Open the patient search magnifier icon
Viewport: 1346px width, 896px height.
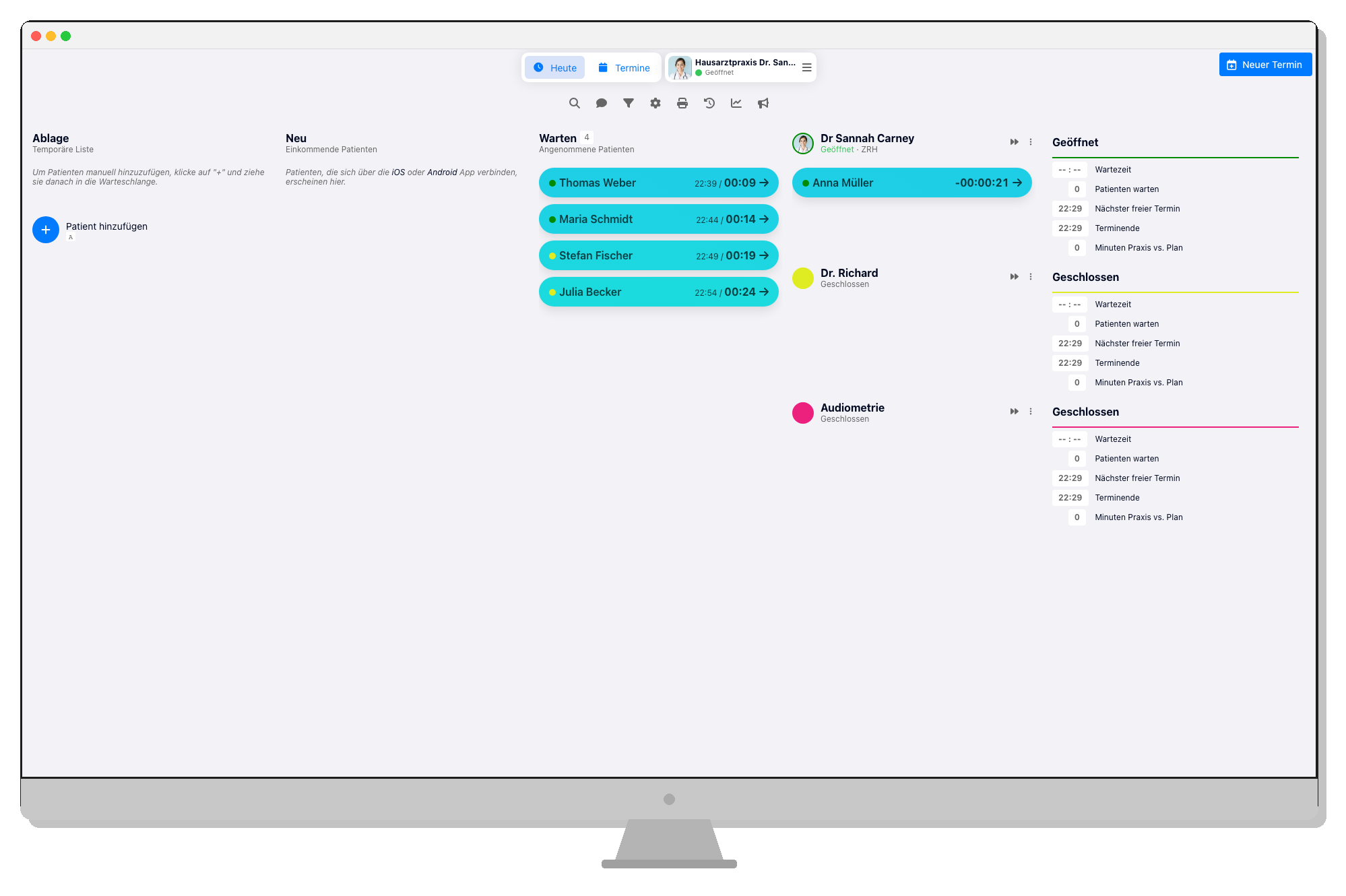[574, 103]
